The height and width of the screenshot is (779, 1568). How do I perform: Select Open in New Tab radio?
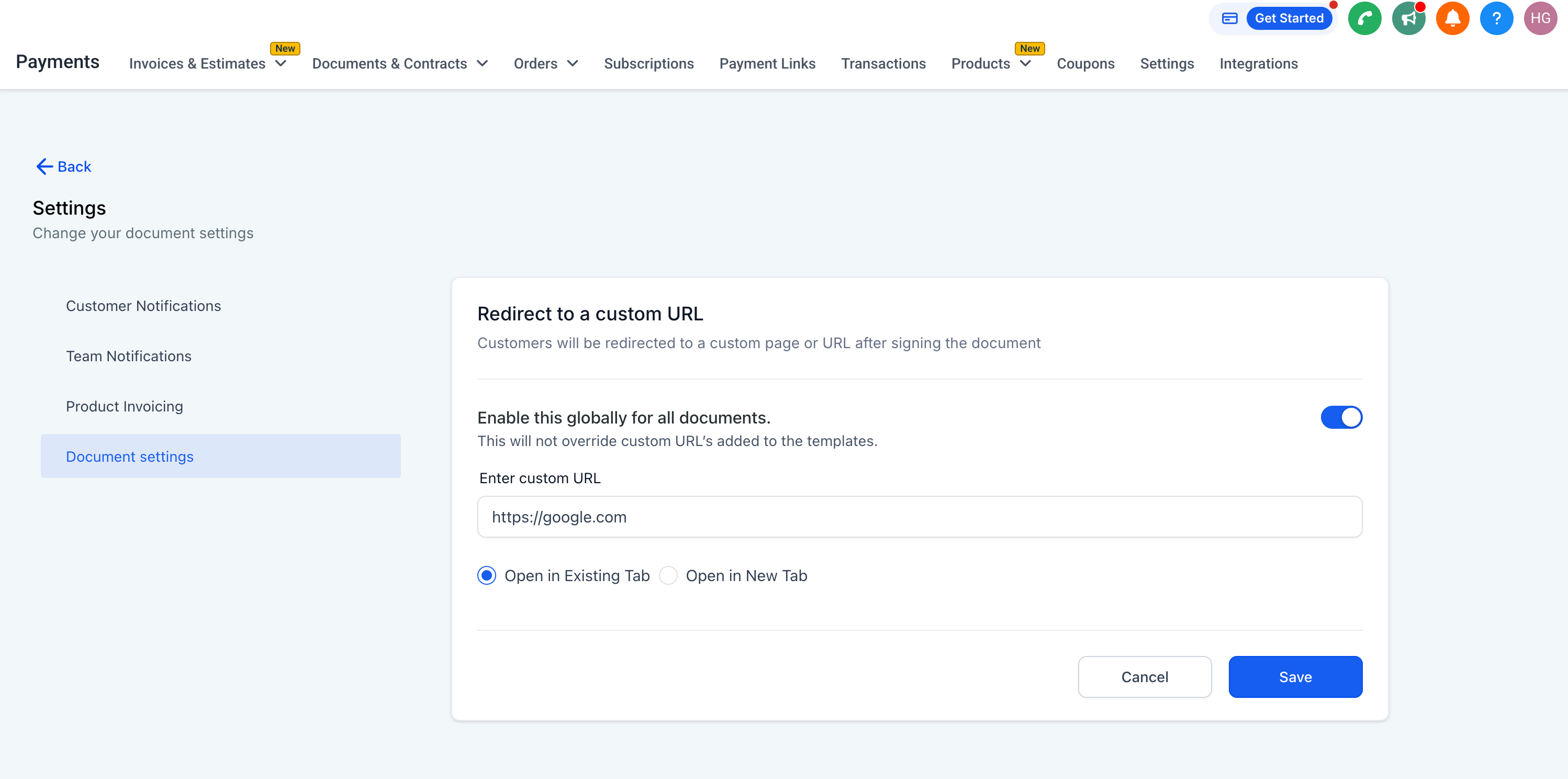[x=668, y=575]
